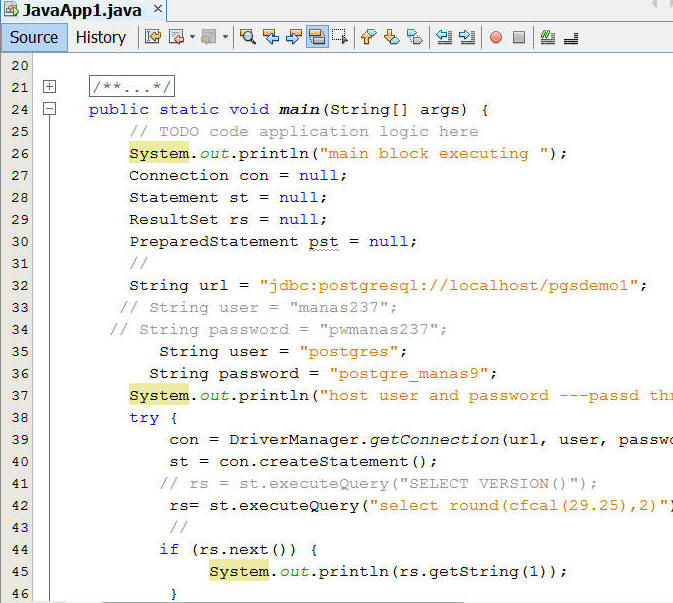This screenshot has height=603, width=673.
Task: Click highlighted System on line 26
Action: pyautogui.click(x=159, y=154)
